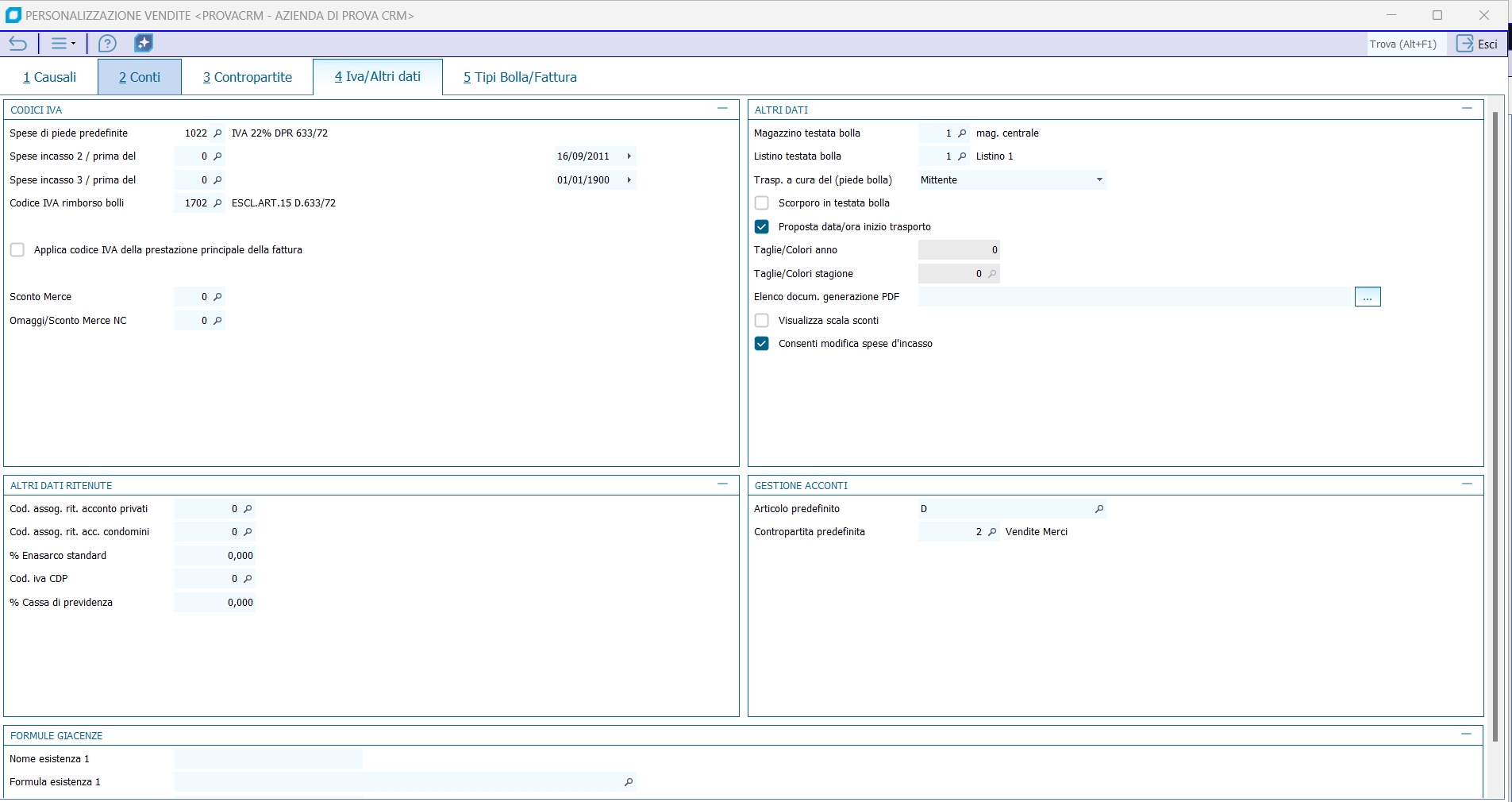1512x802 pixels.
Task: Open Trasp. a cura del dropdown
Action: 1099,180
